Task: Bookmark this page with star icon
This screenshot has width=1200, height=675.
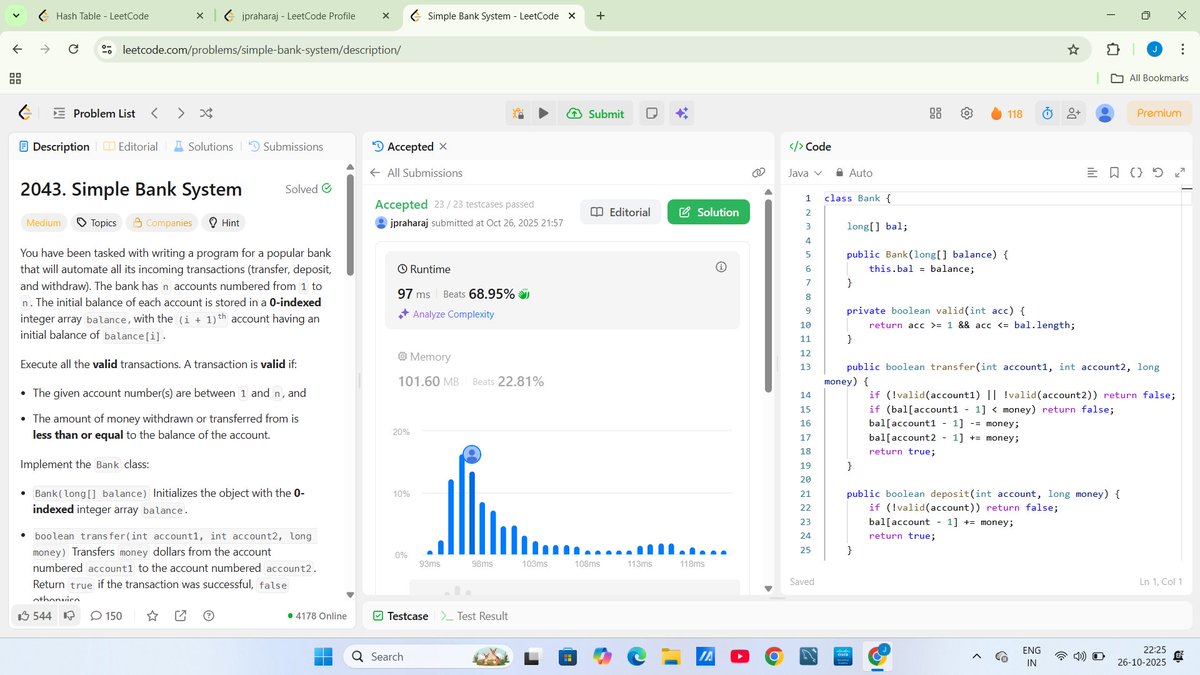Action: click(x=1073, y=49)
